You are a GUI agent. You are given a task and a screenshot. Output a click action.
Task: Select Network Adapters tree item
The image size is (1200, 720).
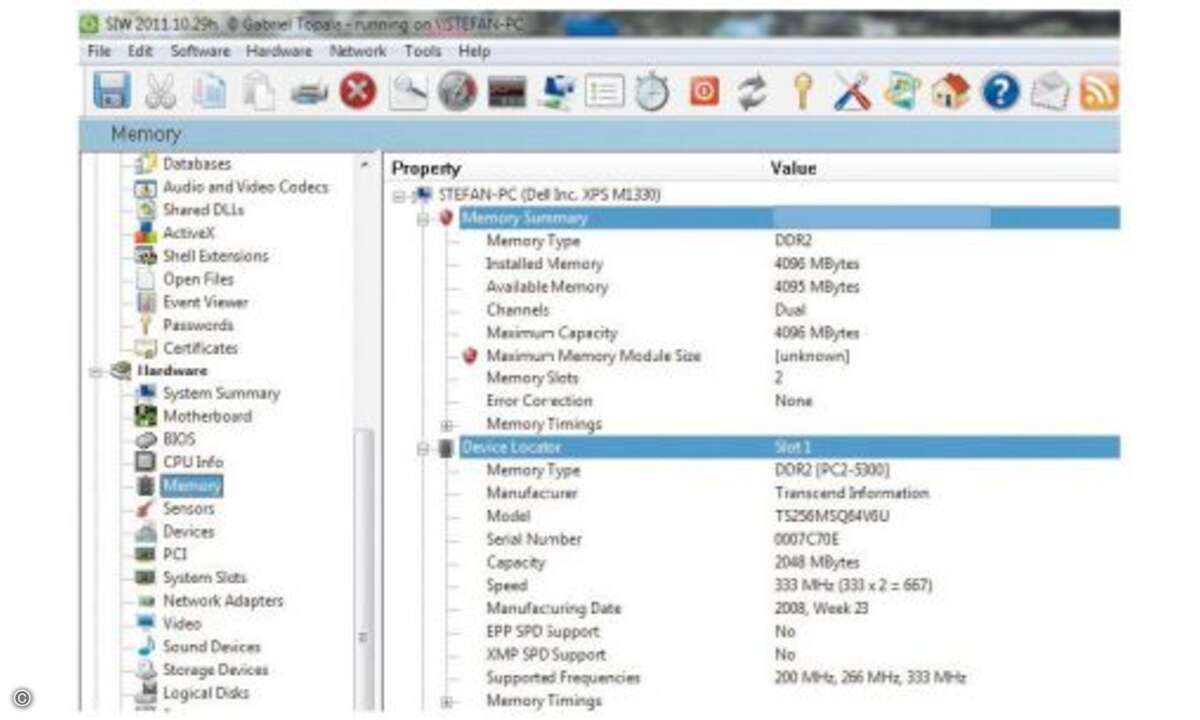click(223, 601)
